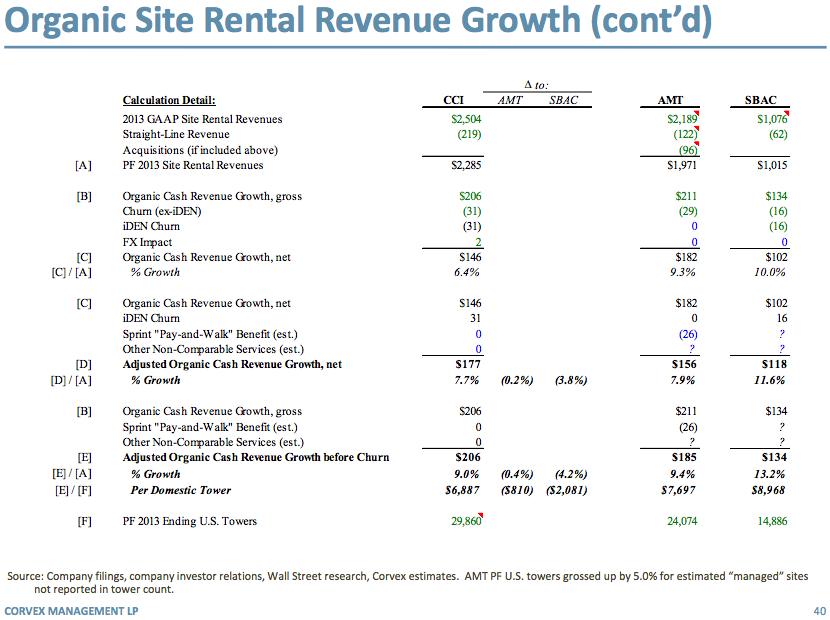
Task: Click the 'Δ to:' label above the italic columns
Action: point(538,86)
